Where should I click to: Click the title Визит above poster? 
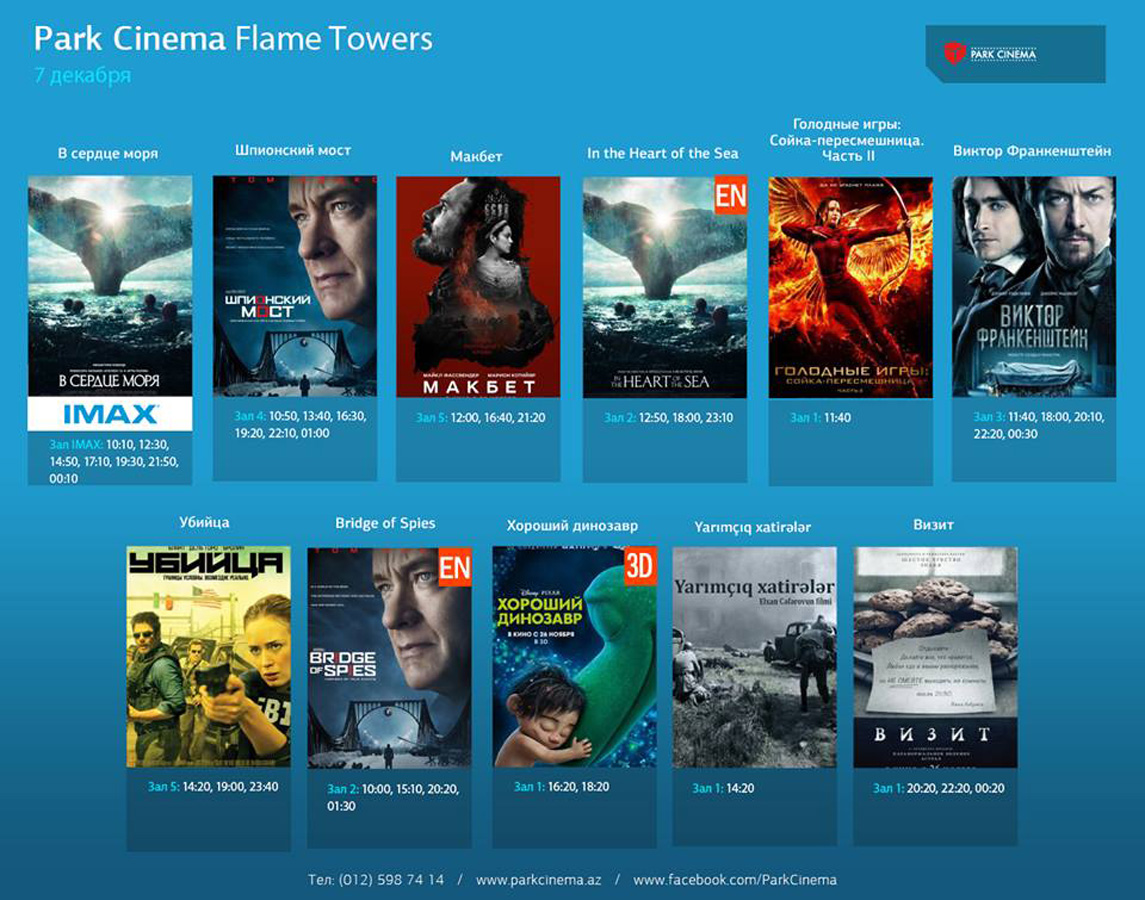click(x=933, y=525)
